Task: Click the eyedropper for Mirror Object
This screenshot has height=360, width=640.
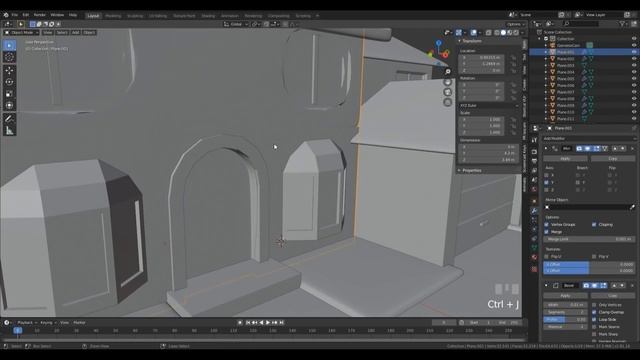Action: (632, 207)
